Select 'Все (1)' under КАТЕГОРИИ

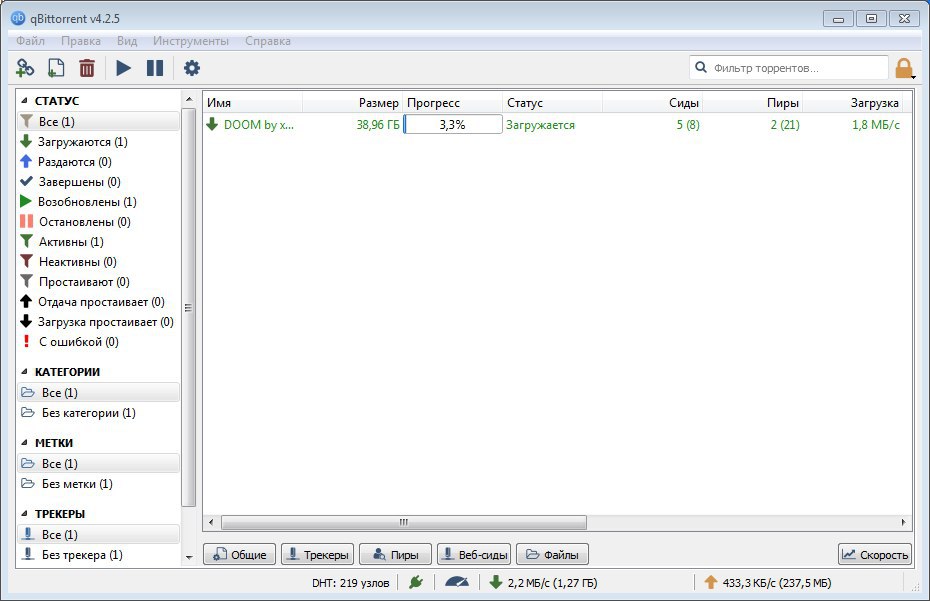98,393
